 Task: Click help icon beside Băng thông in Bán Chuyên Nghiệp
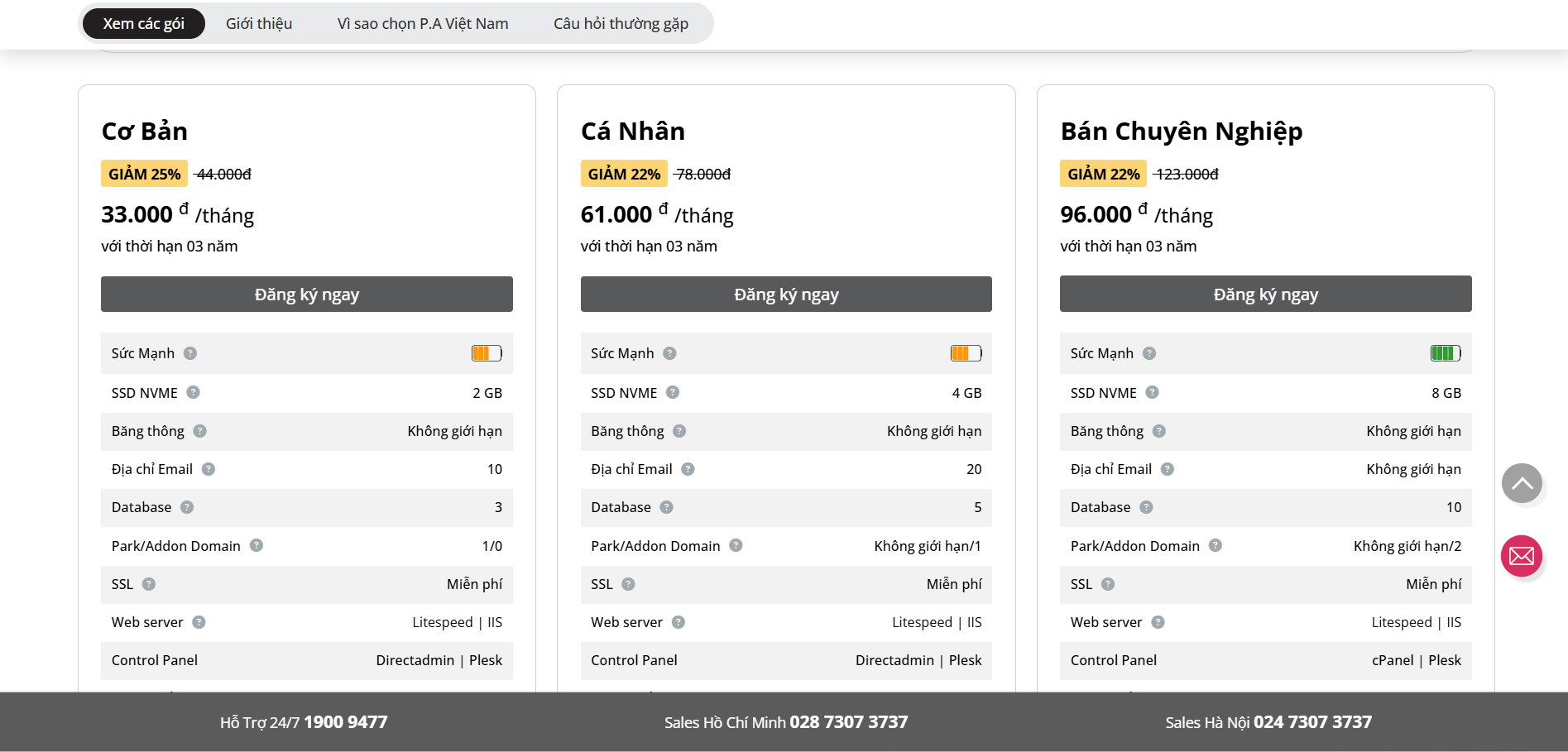point(1159,431)
